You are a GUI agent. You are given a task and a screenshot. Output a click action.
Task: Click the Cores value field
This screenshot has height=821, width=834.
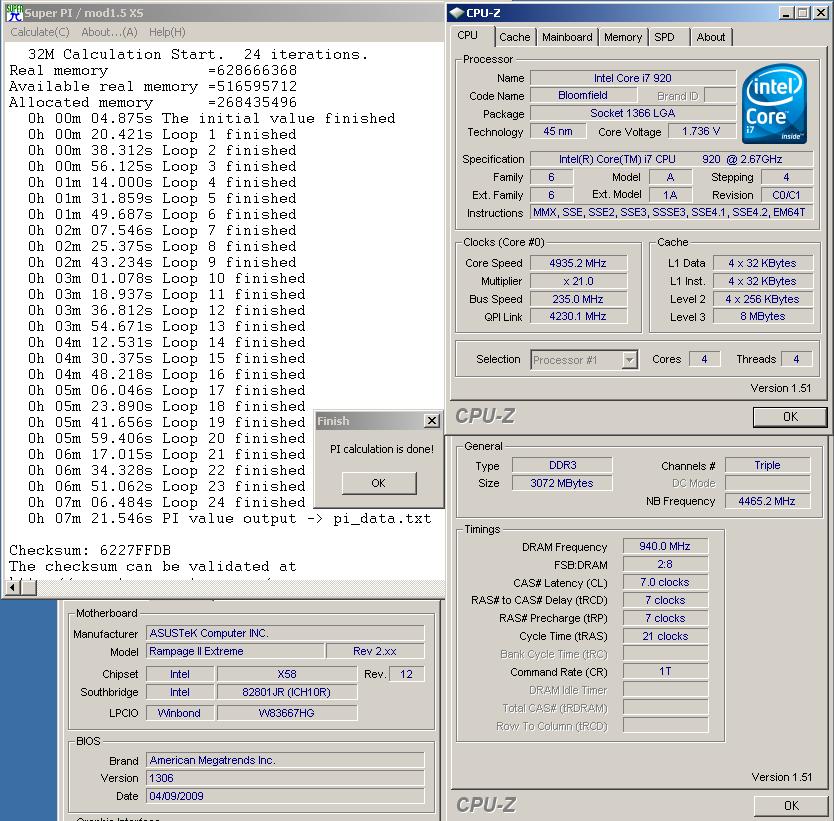tap(704, 359)
